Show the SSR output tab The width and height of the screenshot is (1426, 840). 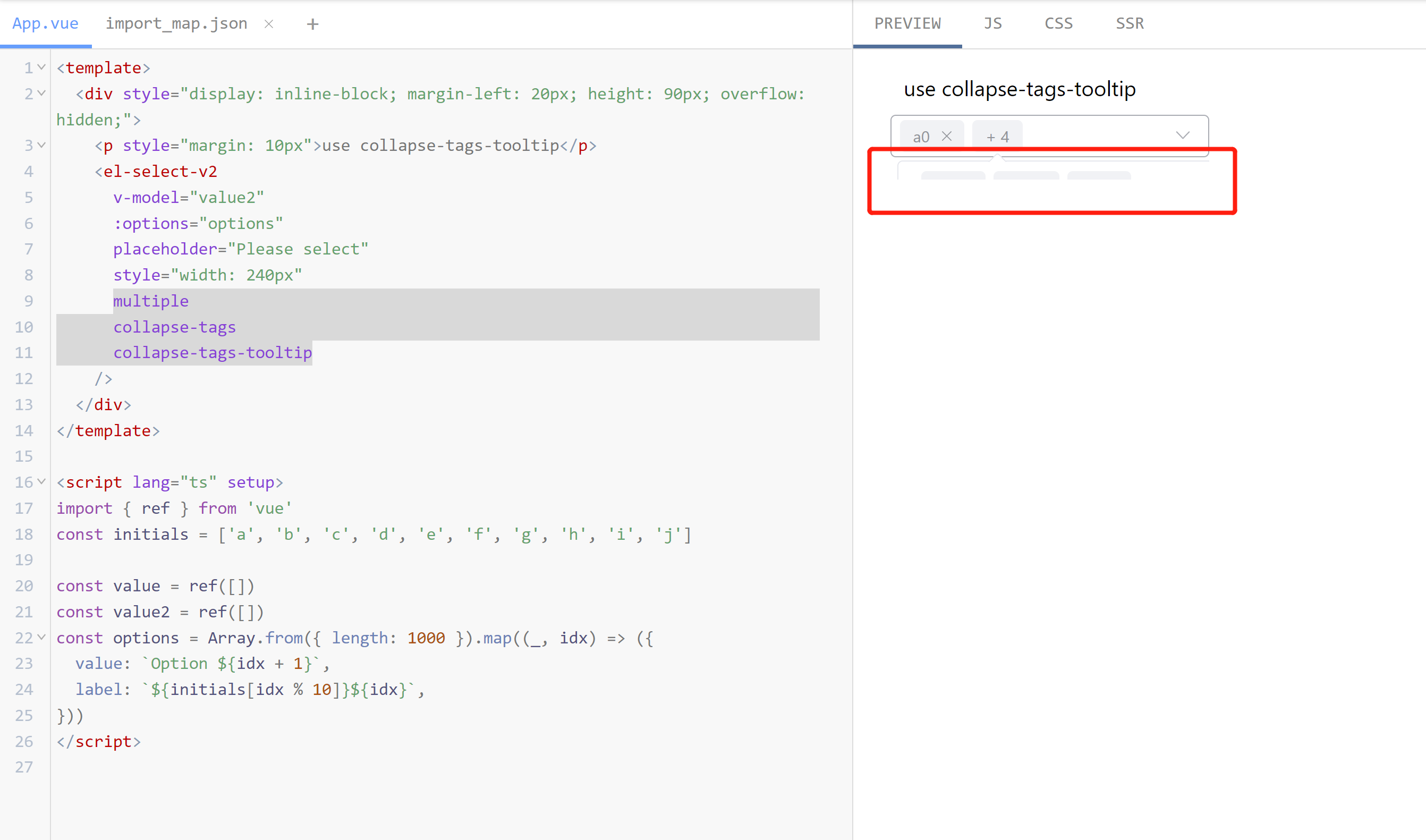click(1130, 24)
